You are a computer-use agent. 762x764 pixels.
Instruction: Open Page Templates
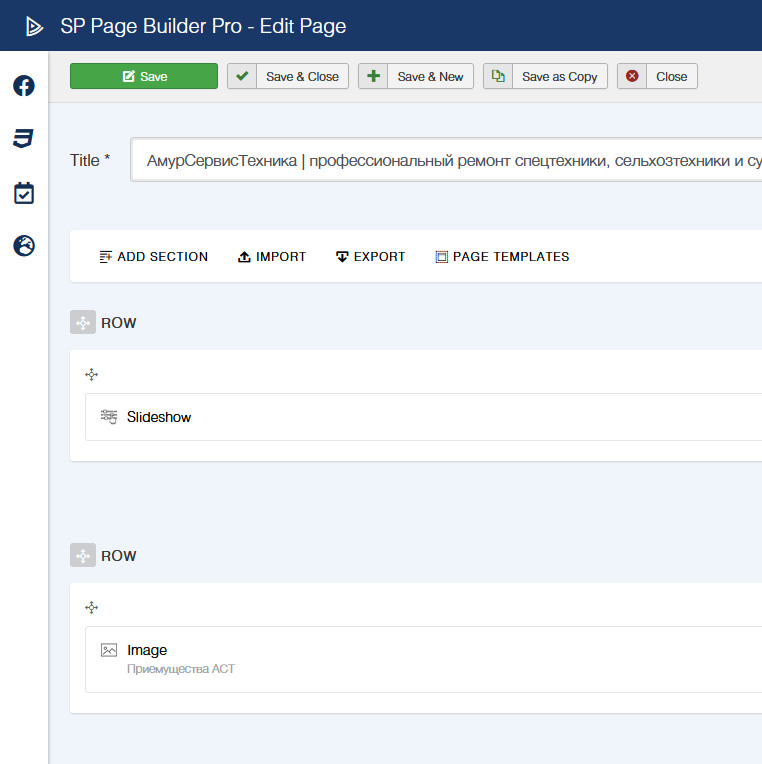(502, 257)
